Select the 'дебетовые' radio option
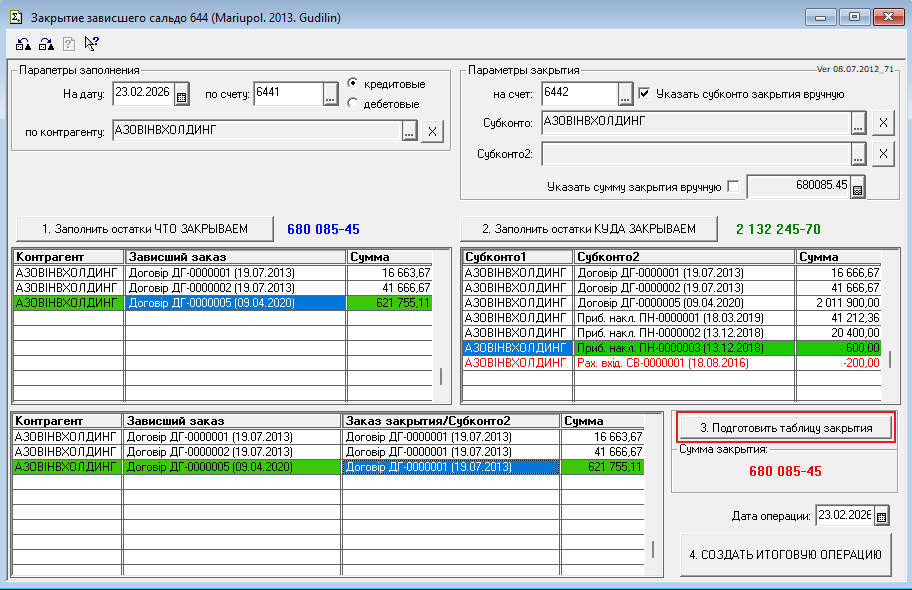The width and height of the screenshot is (912, 590). 353,103
